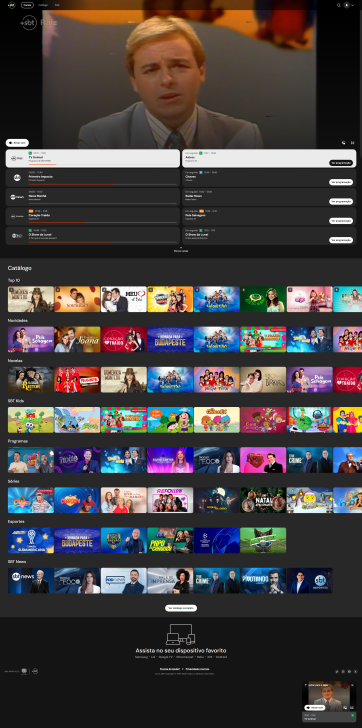The image size is (362, 728).
Task: Toggle picture-in-picture icon on main player
Action: [343, 143]
